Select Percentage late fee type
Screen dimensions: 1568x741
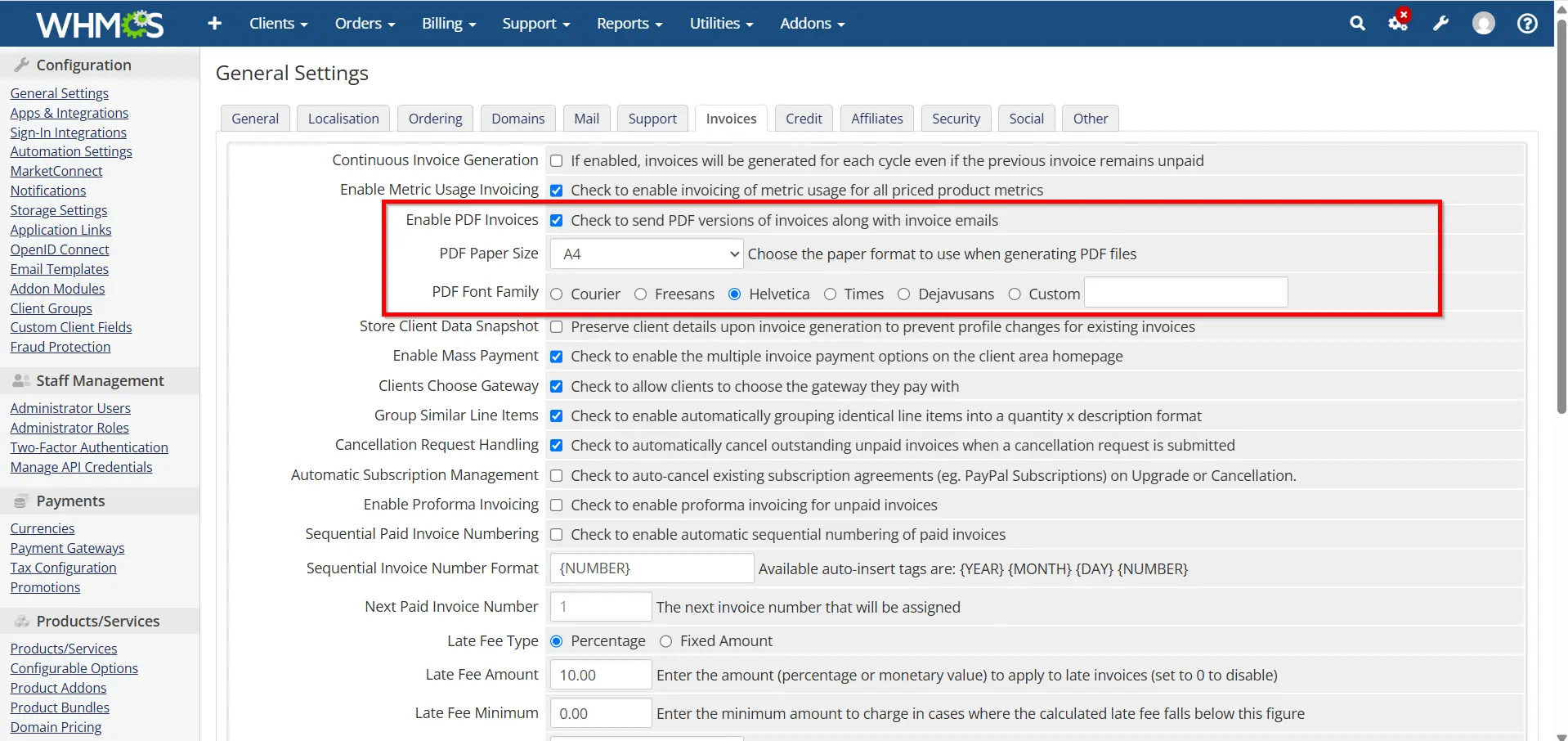(x=557, y=641)
